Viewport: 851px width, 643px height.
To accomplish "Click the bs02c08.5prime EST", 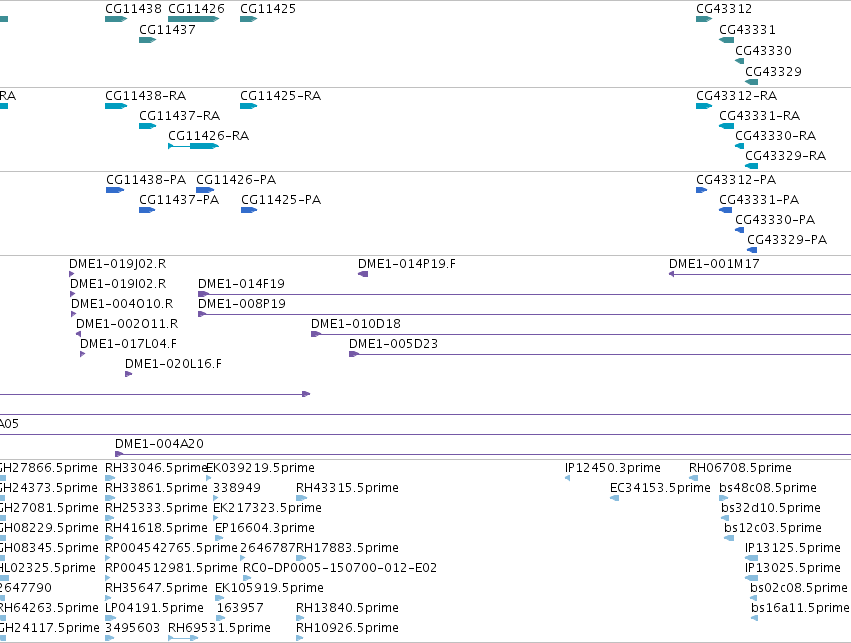I will [x=753, y=599].
